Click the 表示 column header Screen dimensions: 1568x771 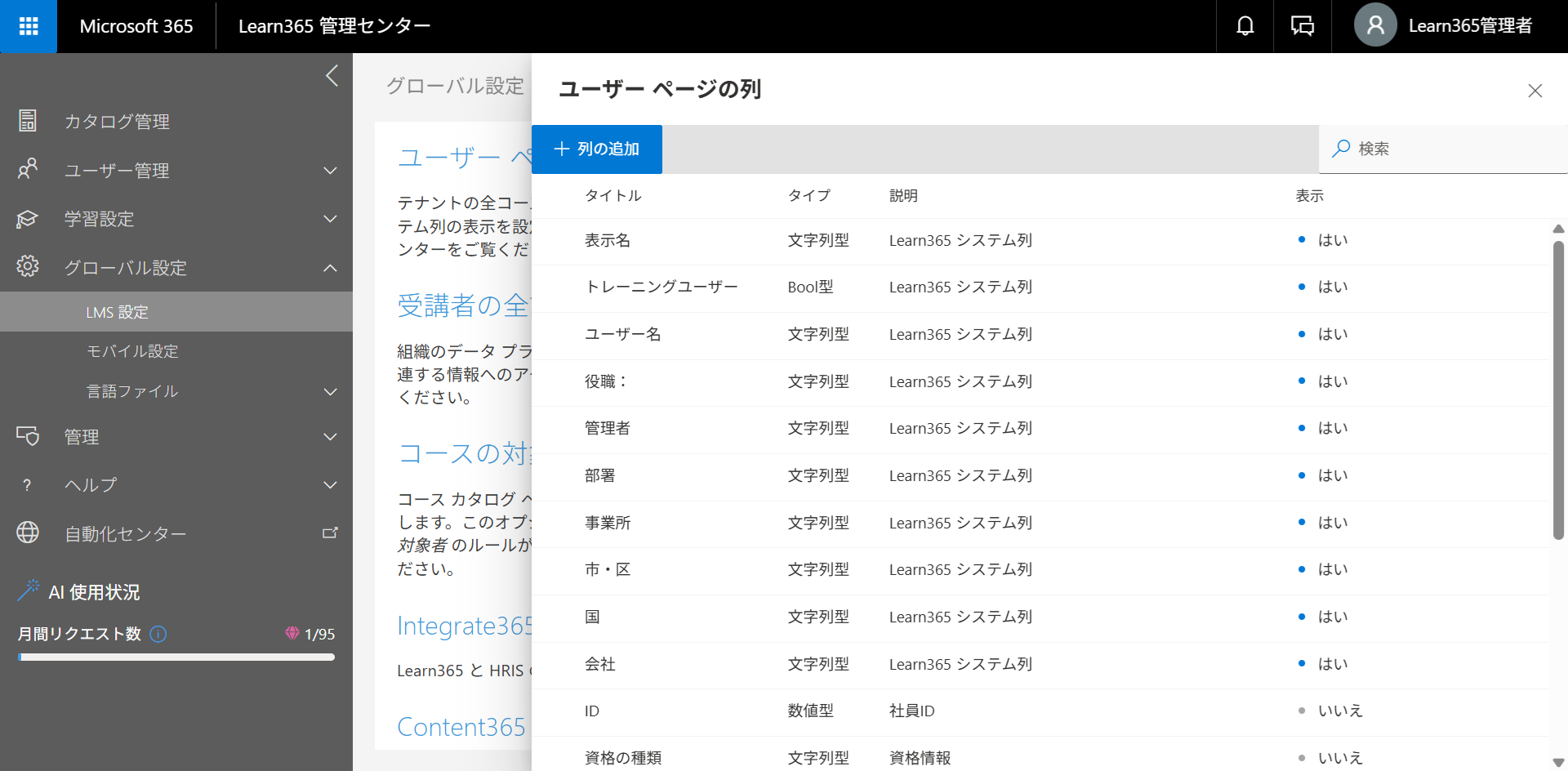coord(1309,195)
